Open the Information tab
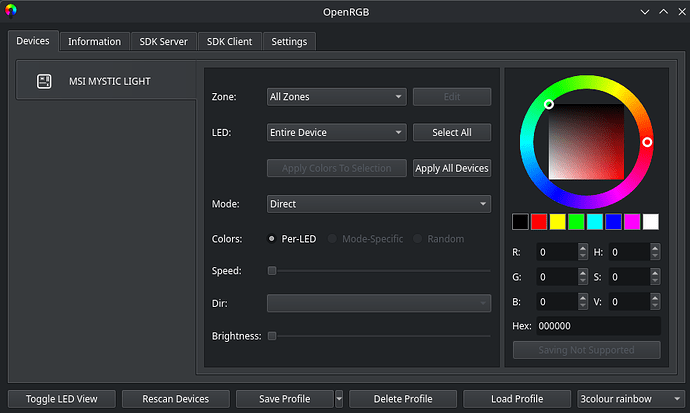 (x=94, y=41)
